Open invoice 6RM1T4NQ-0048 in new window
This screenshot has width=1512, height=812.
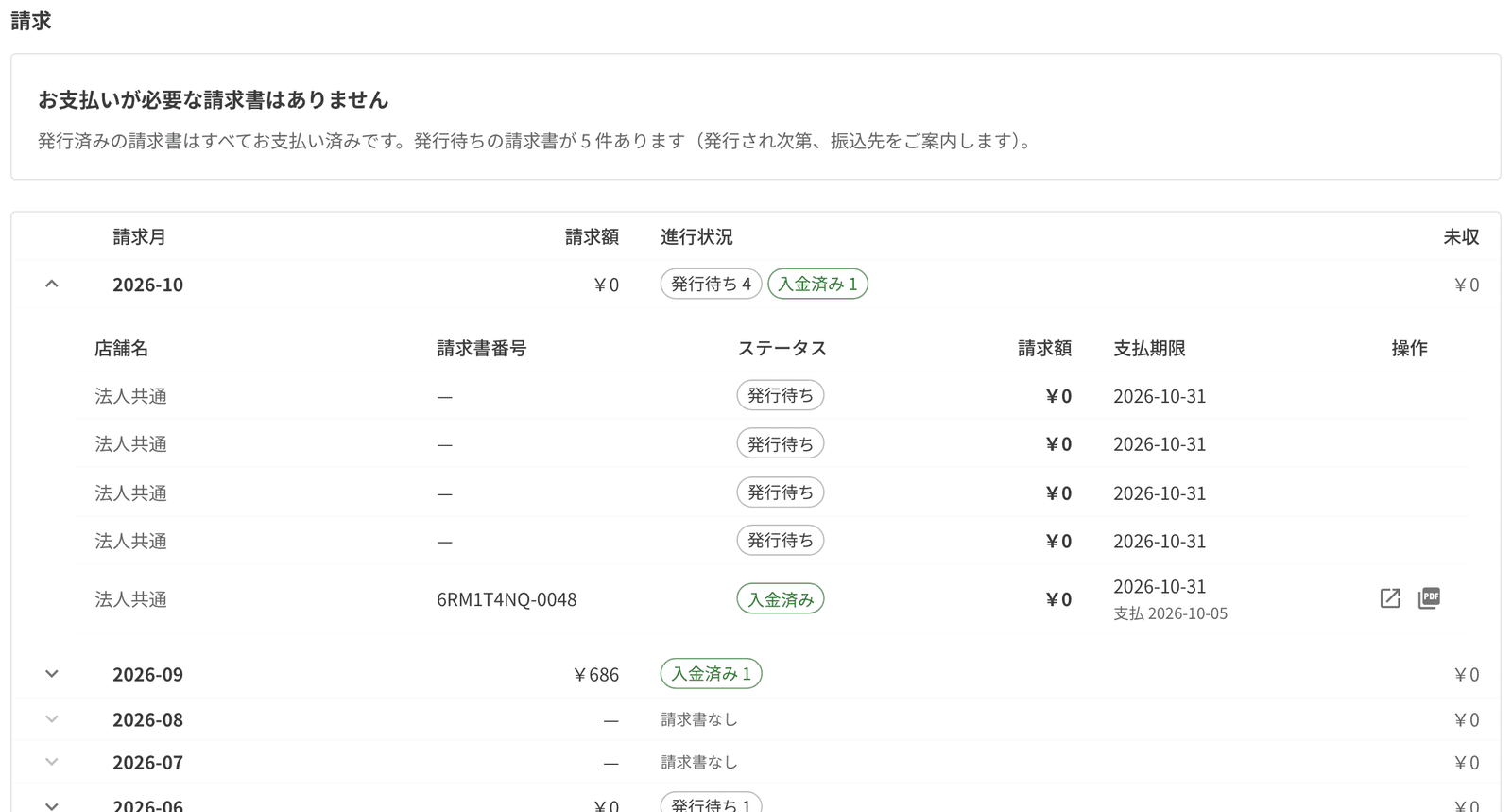click(1390, 598)
